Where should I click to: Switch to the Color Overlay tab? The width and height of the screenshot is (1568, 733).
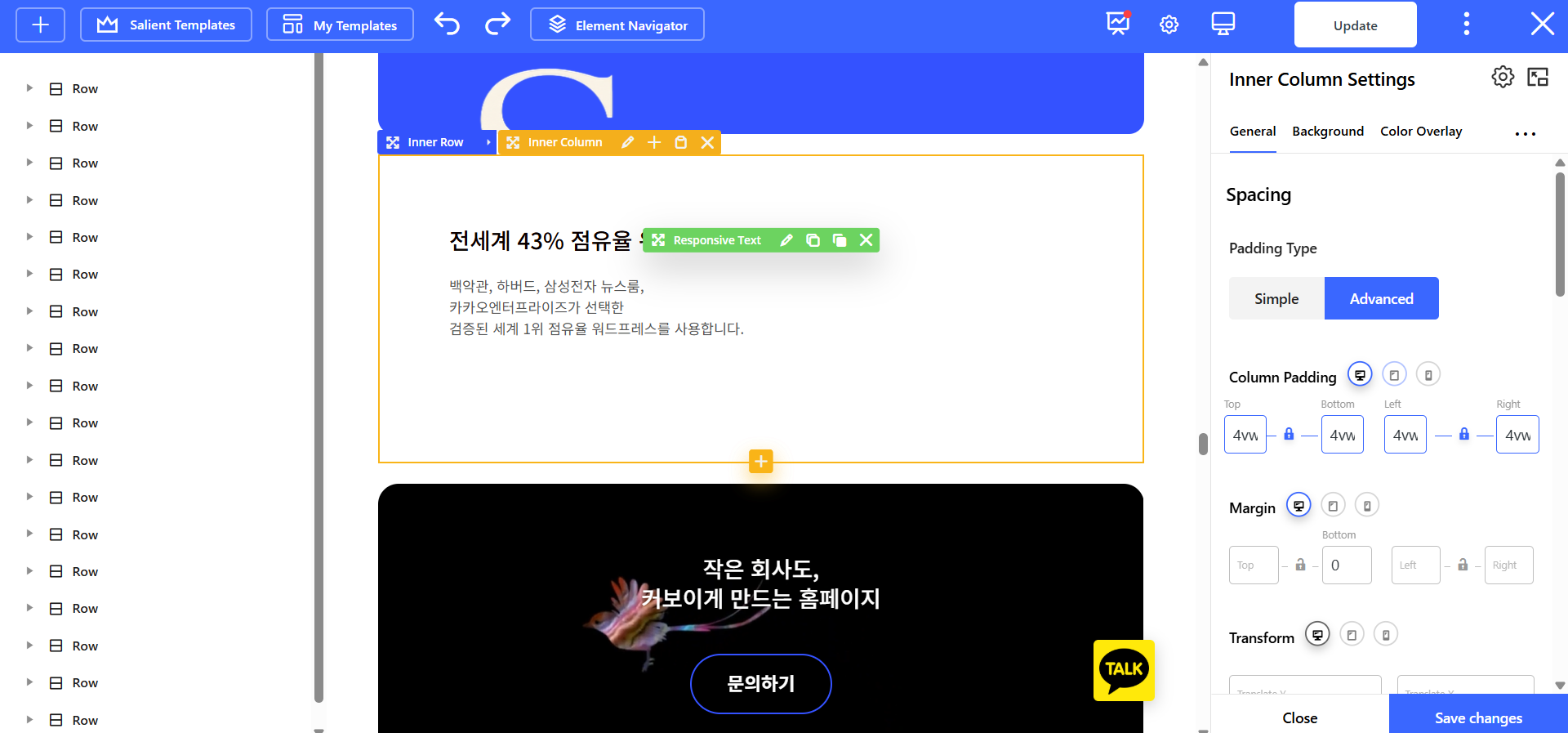[1421, 132]
